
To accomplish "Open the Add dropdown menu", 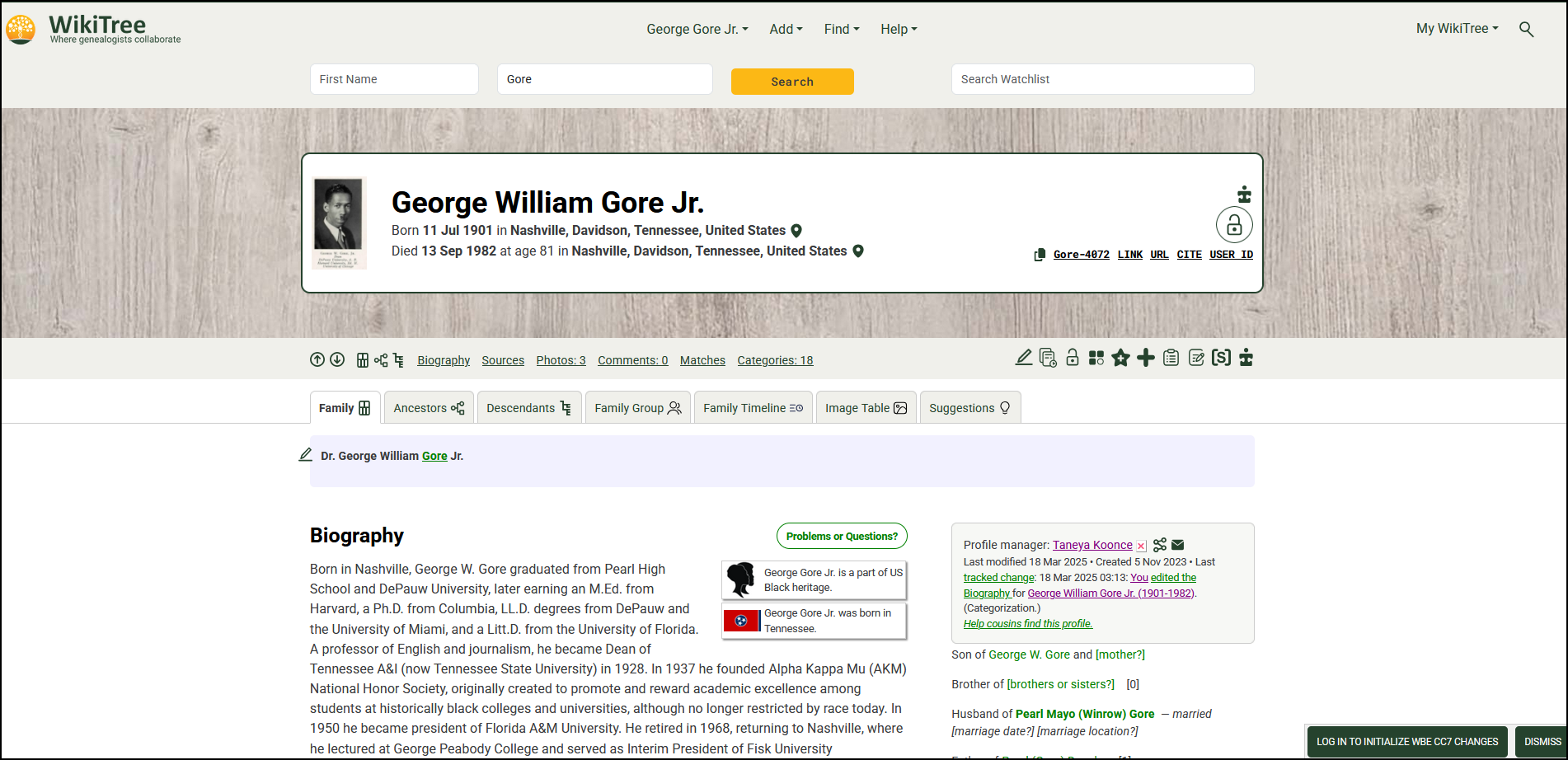I will click(x=786, y=29).
